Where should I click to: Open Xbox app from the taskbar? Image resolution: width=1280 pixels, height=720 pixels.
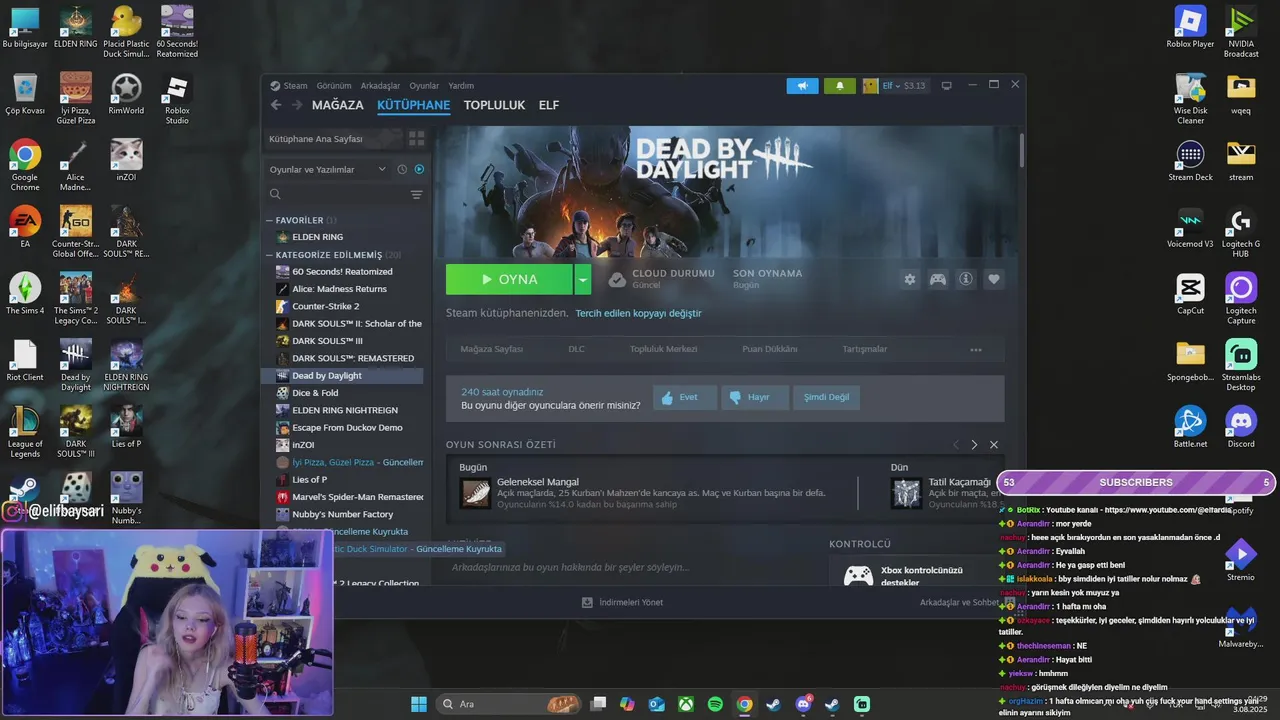[686, 704]
